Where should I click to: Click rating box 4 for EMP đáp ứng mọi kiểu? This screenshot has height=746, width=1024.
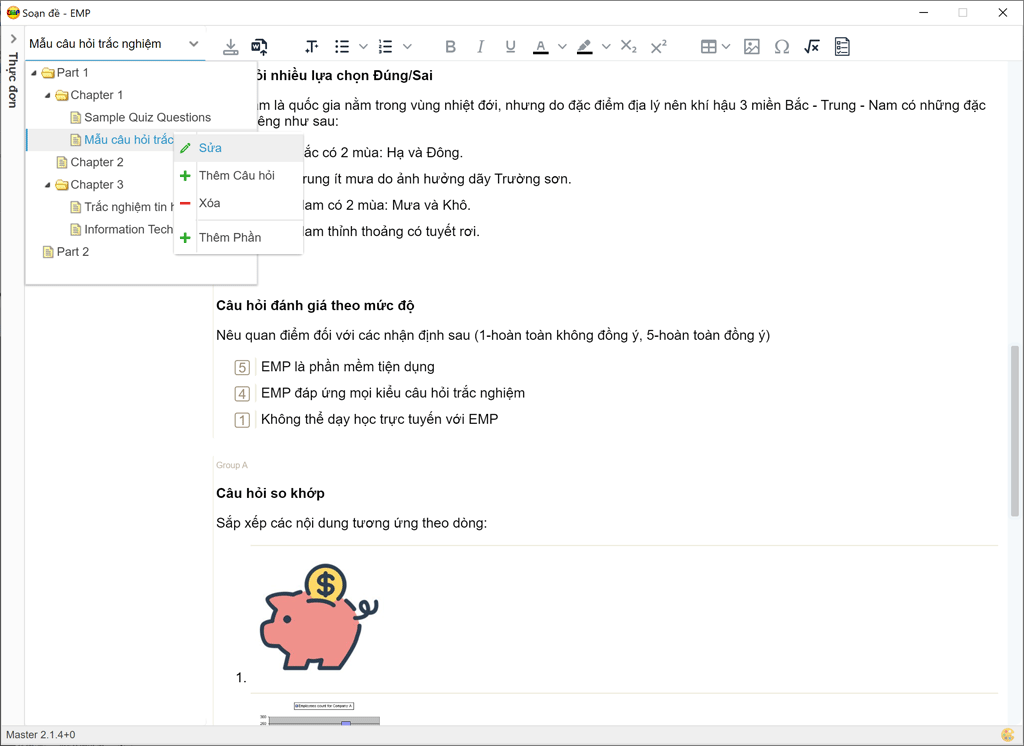242,394
